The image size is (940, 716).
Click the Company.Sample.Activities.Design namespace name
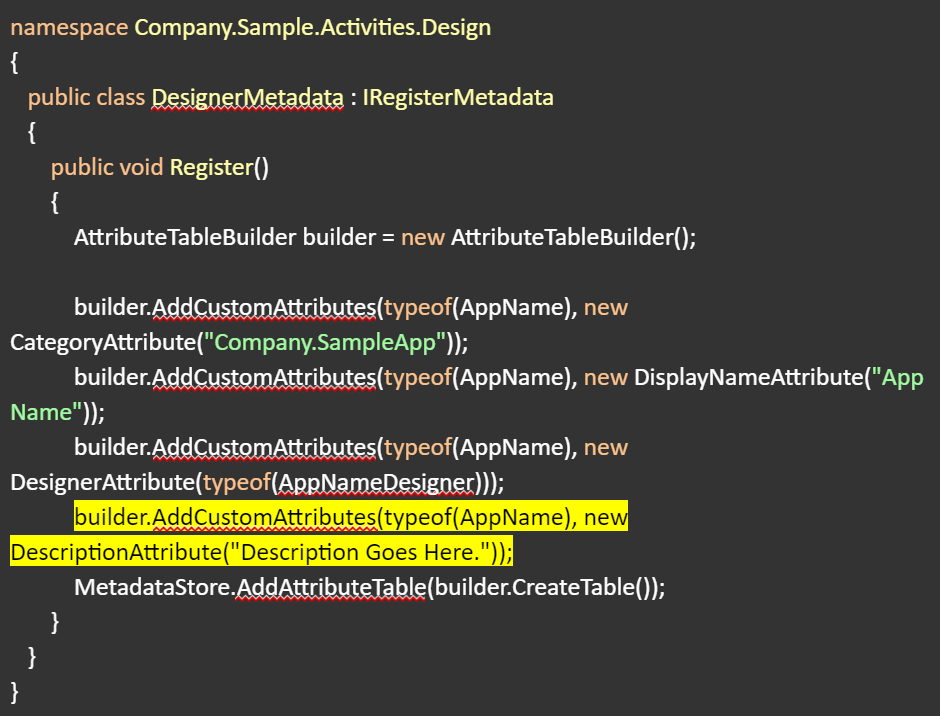311,27
